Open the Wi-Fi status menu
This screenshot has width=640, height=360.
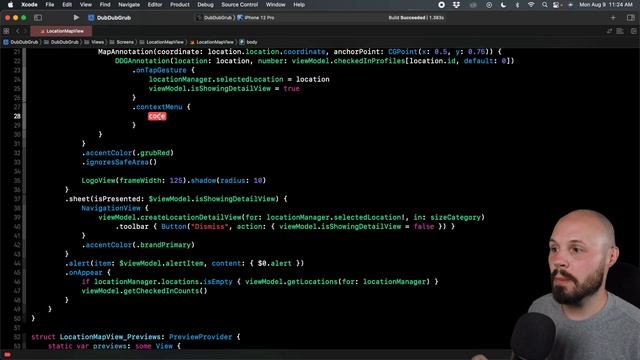pyautogui.click(x=531, y=5)
